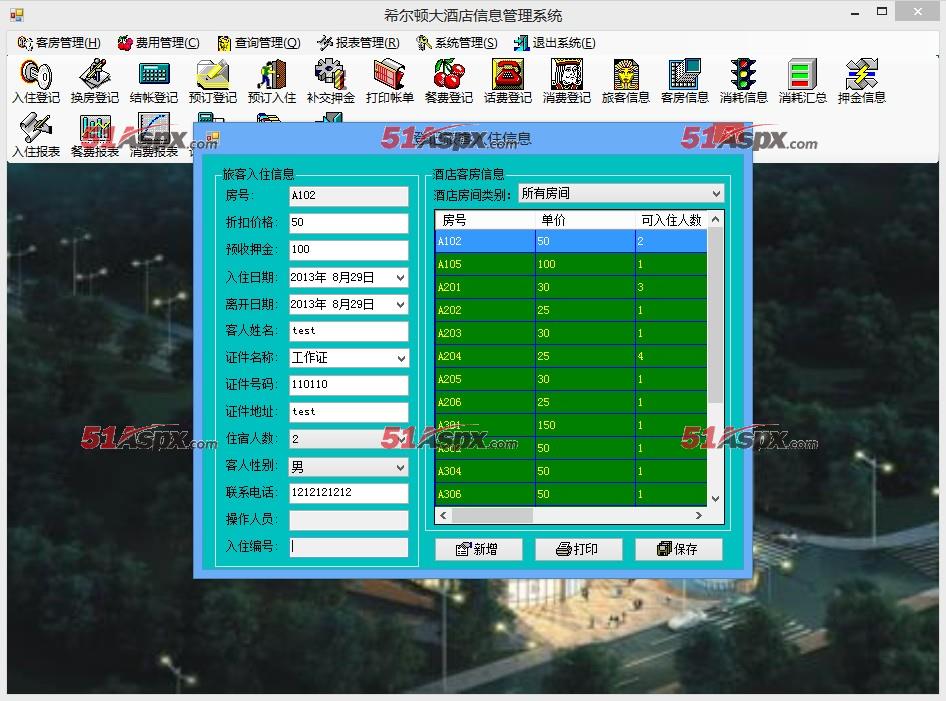Select room row A205
Screen dimensions: 946x701
coord(571,379)
